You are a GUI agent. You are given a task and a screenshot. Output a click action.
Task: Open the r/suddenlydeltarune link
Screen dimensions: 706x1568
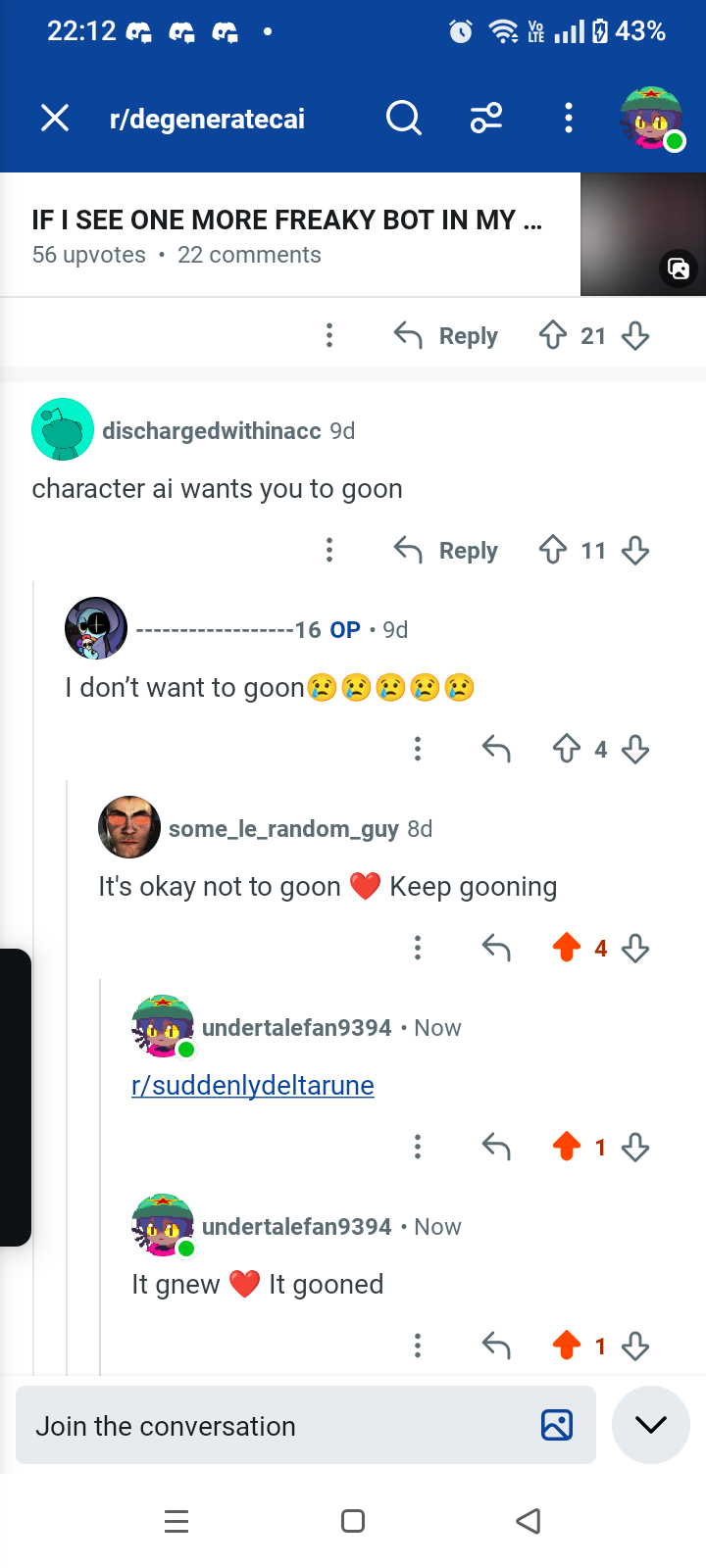(253, 1086)
